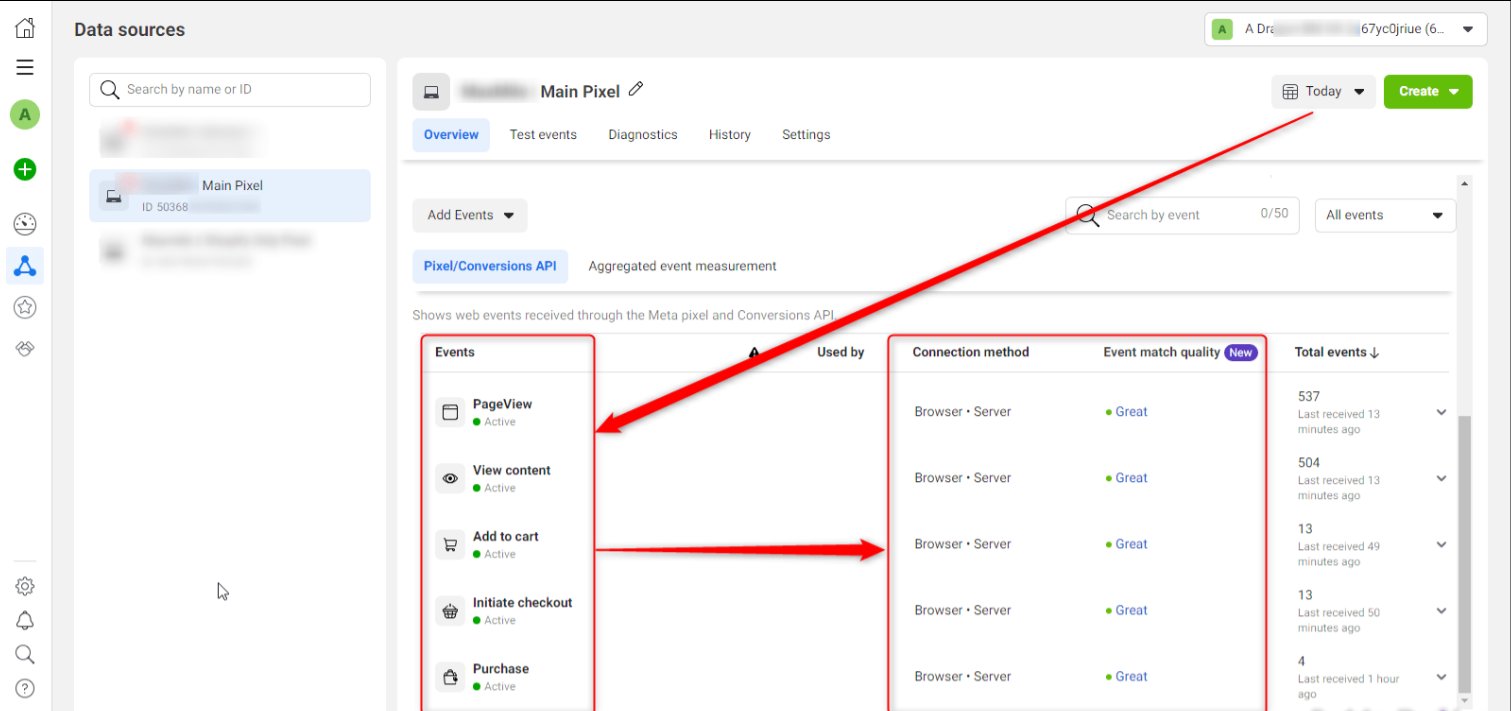1511x711 pixels.
Task: Click the Purchase bag icon
Action: 450,676
